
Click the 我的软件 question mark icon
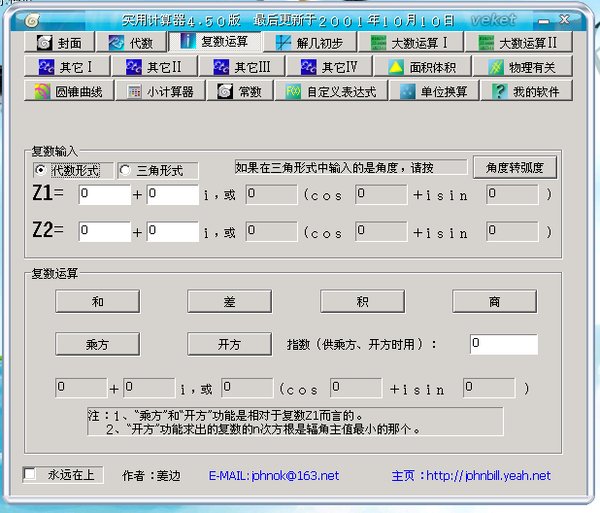pos(499,91)
